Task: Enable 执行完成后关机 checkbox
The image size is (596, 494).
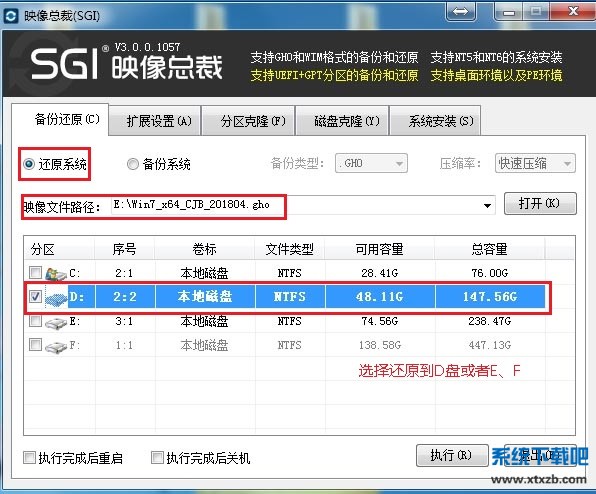Action: [x=157, y=458]
